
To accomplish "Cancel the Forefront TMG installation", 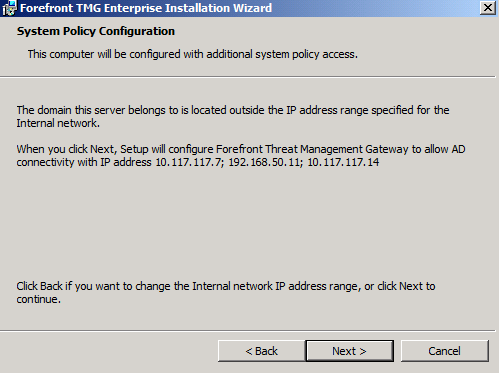I will pyautogui.click(x=445, y=351).
